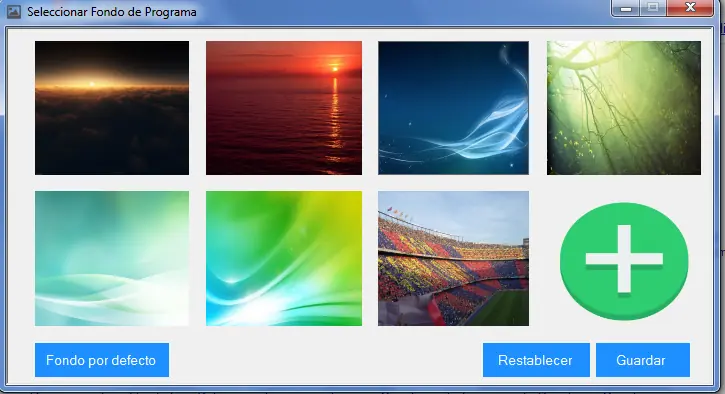Click the picture icon in the title bar
The image size is (725, 394).
(13, 12)
